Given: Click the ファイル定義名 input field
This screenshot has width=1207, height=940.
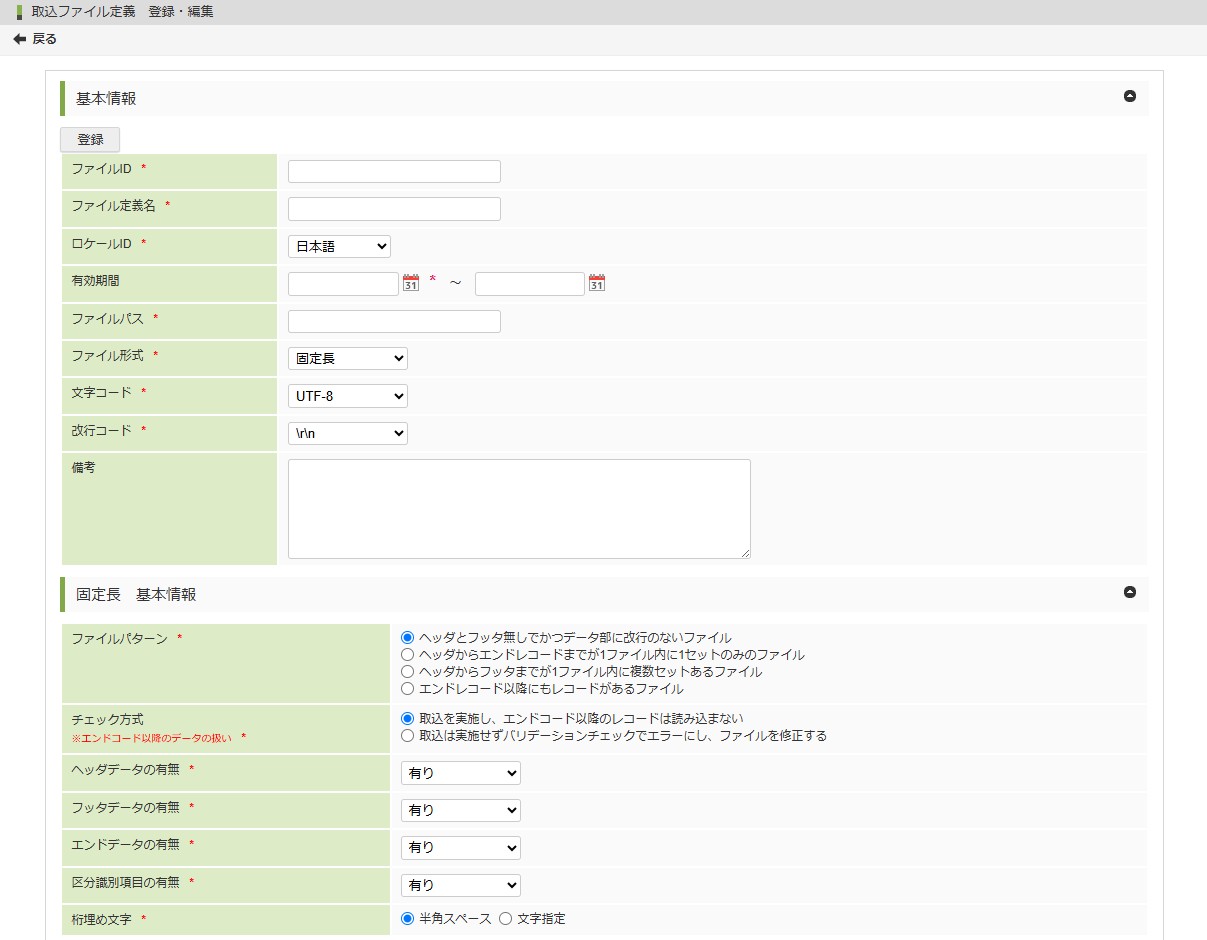Looking at the screenshot, I should click(x=394, y=209).
